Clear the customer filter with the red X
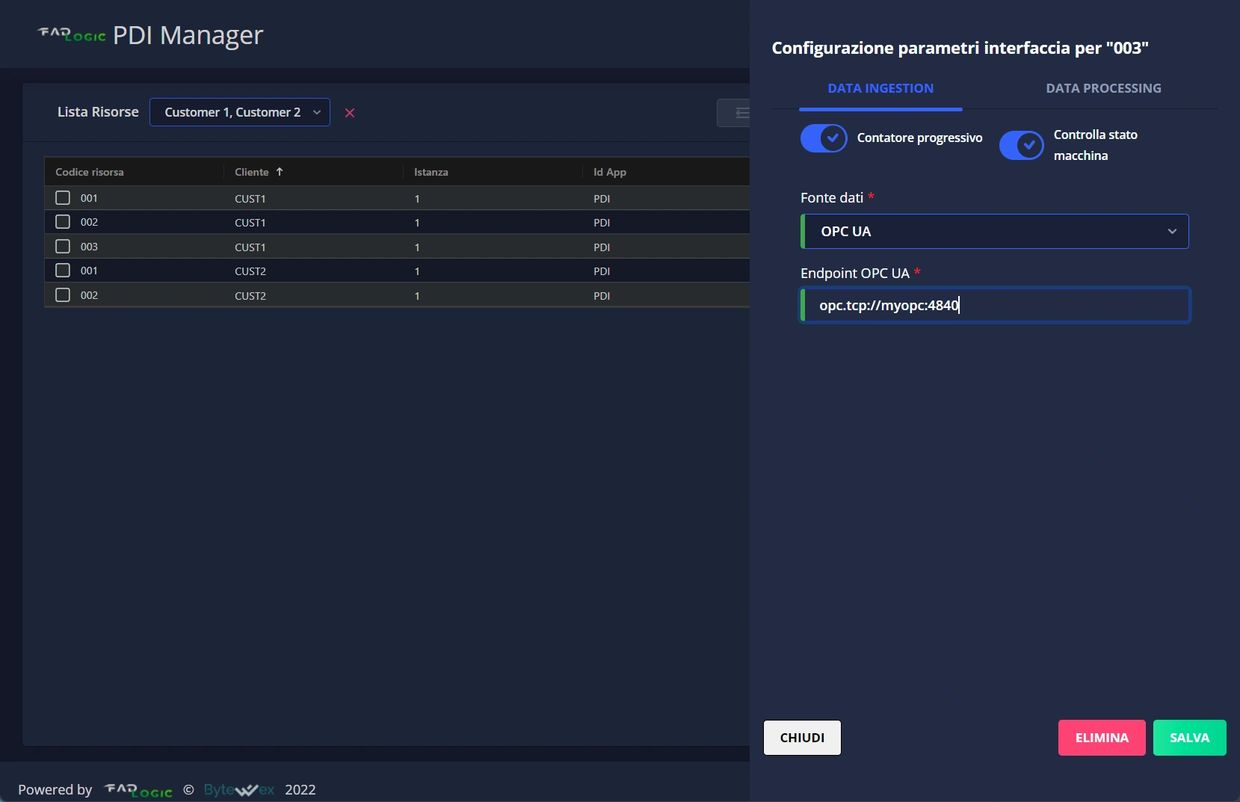The image size is (1240, 802). 350,113
